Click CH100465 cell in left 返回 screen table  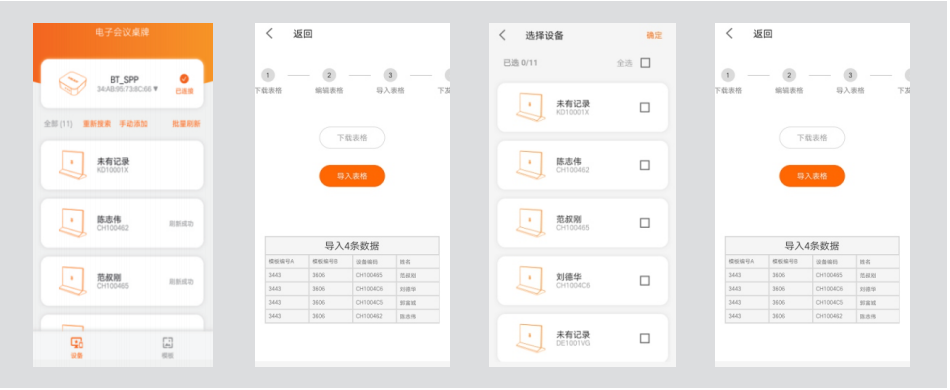pos(374,275)
